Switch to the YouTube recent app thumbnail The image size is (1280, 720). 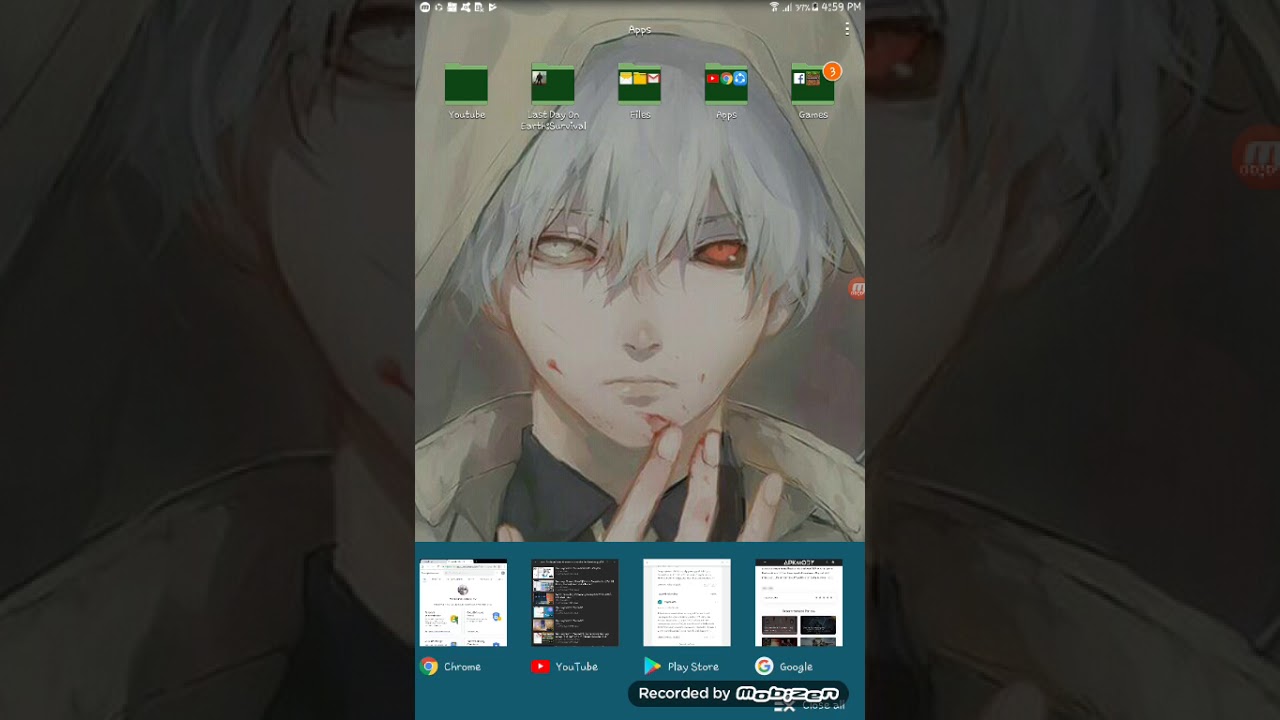pyautogui.click(x=575, y=603)
